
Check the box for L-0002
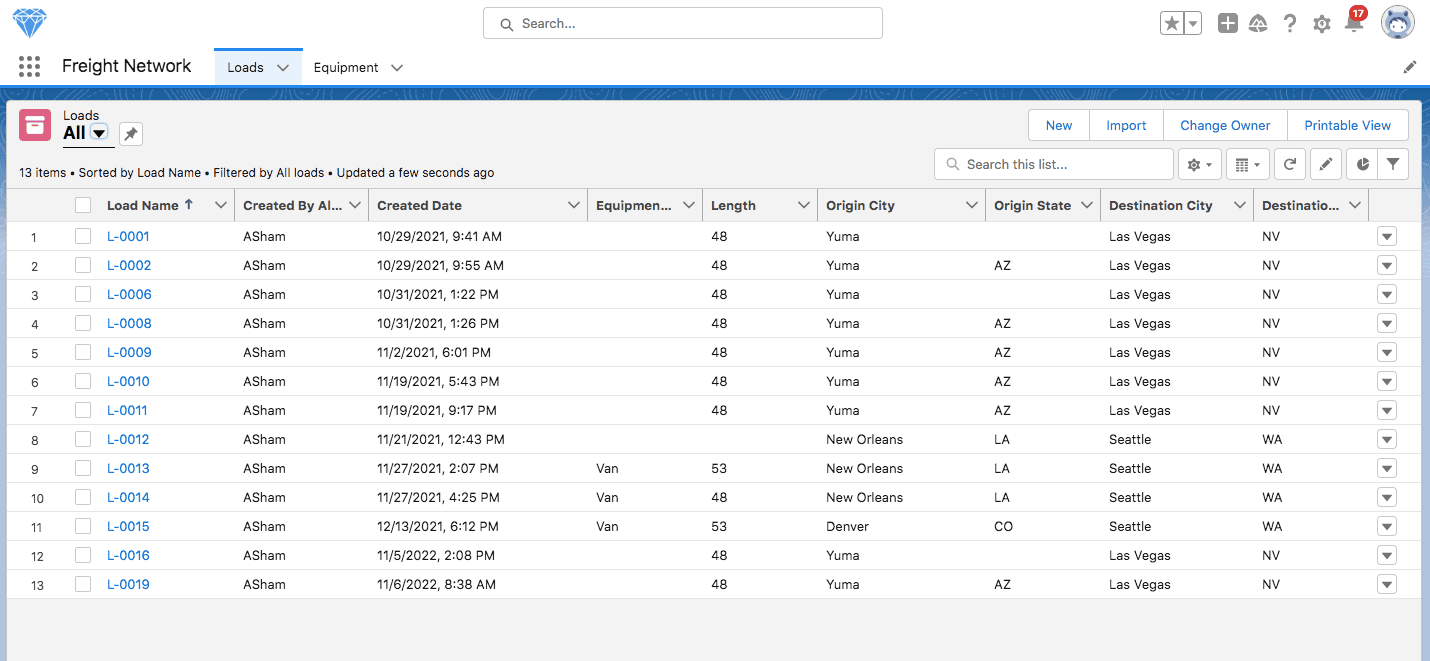tap(83, 265)
